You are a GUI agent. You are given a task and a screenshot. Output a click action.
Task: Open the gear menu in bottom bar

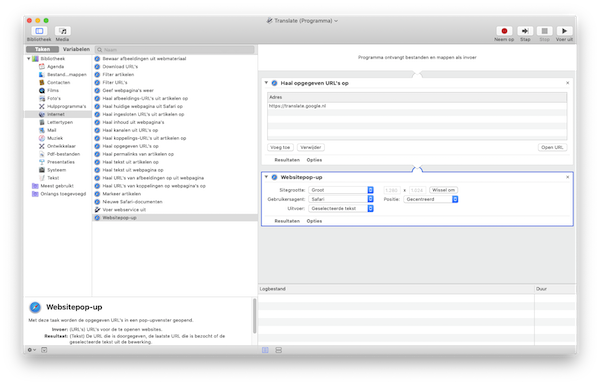coord(31,350)
